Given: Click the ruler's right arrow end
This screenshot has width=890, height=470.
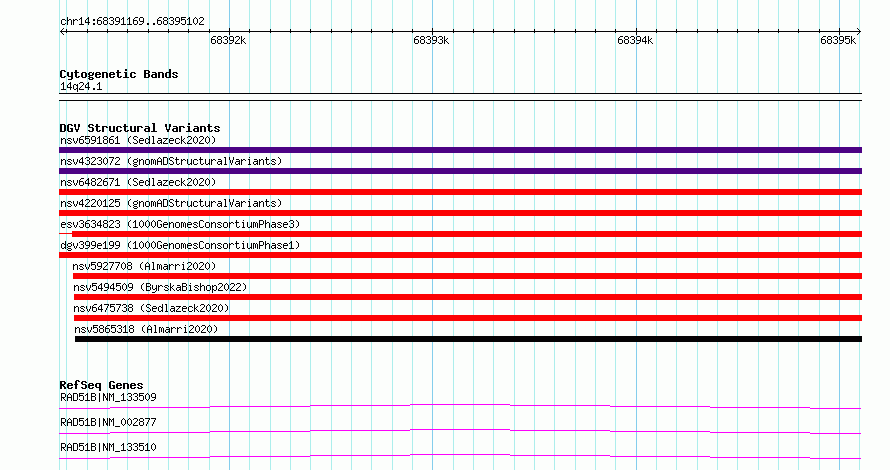Looking at the screenshot, I should 859,31.
